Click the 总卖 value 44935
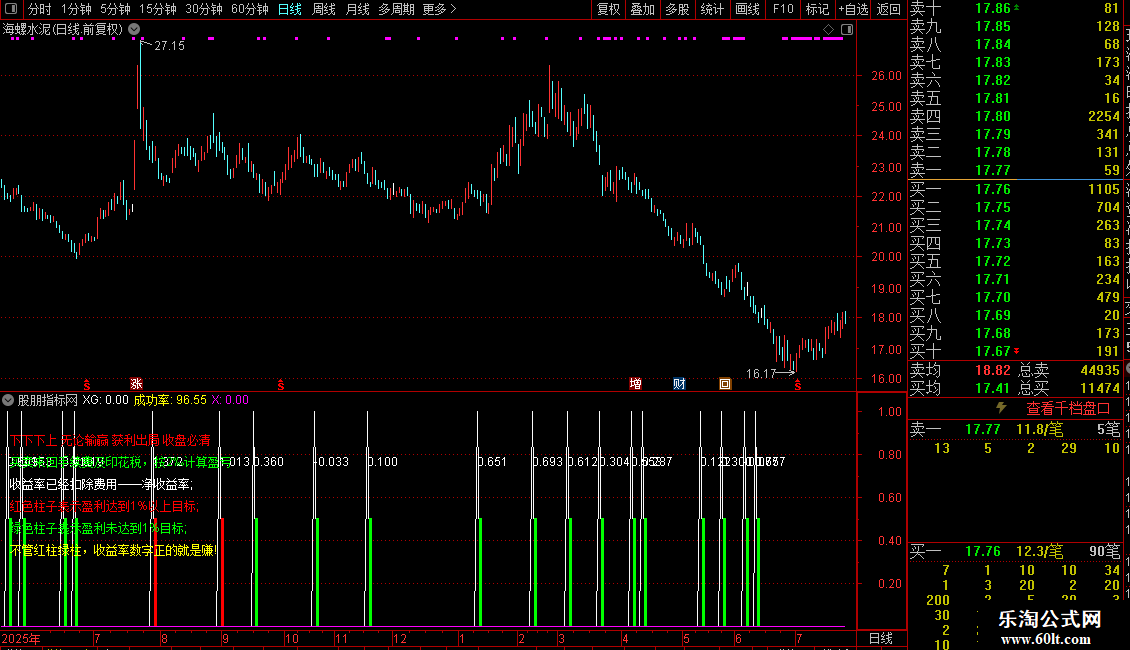Viewport: 1130px width, 650px height. [1100, 370]
